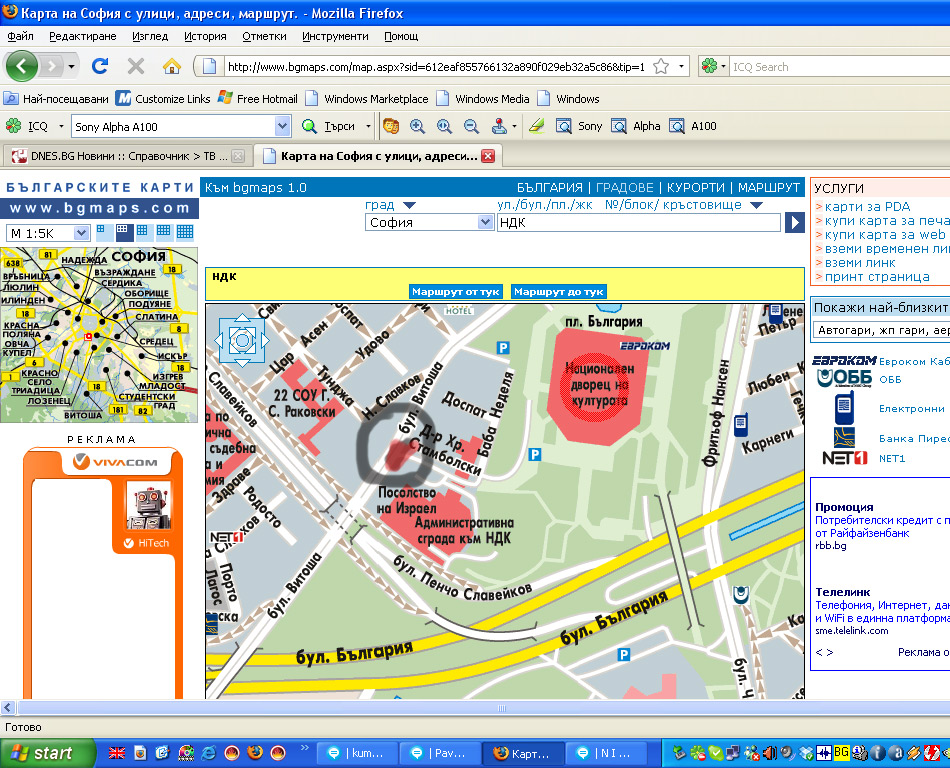Submit address search with blue arrow button
The width and height of the screenshot is (950, 768).
(x=795, y=222)
